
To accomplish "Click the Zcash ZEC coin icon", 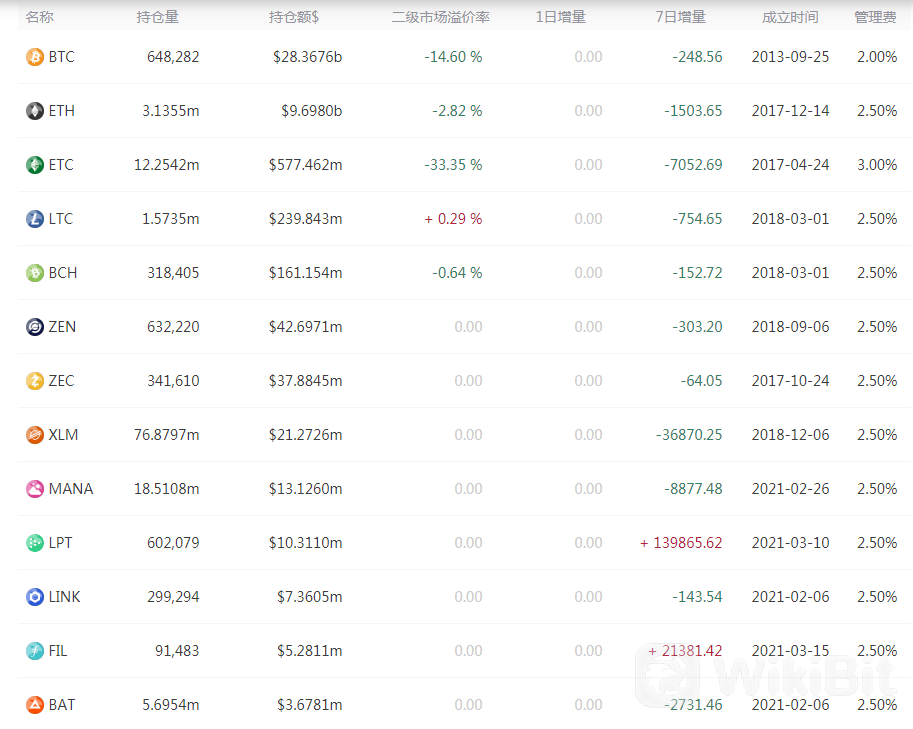I will [x=35, y=381].
